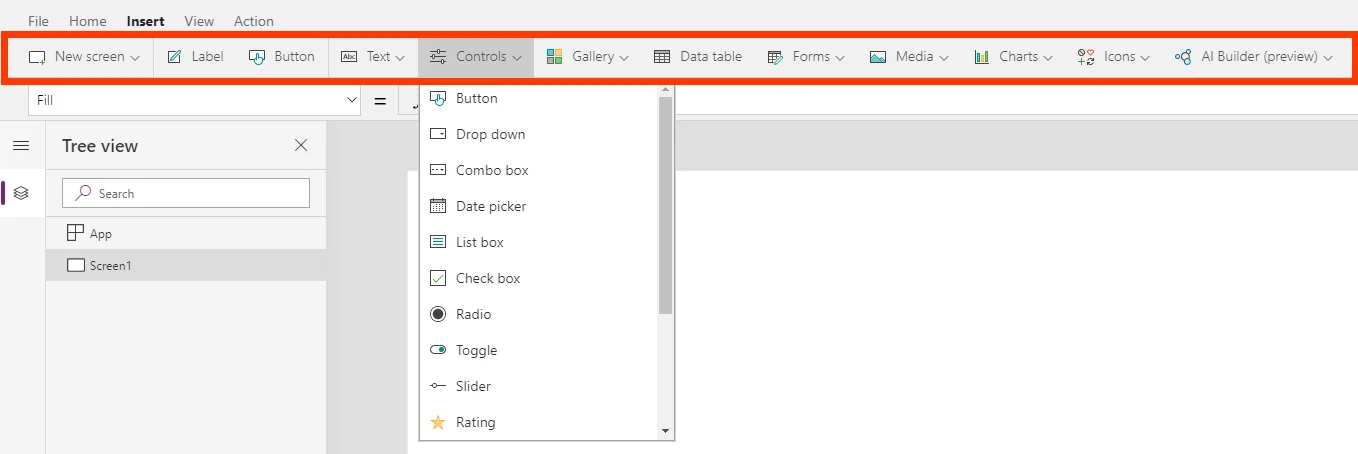Close the Tree view panel
Screen dimensions: 1358x454
[x=301, y=145]
